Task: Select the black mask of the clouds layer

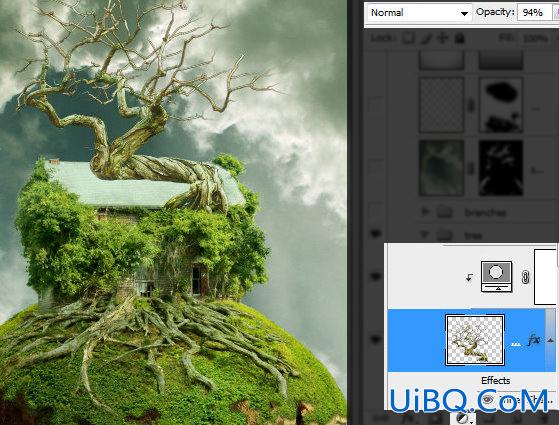Action: coord(501,168)
